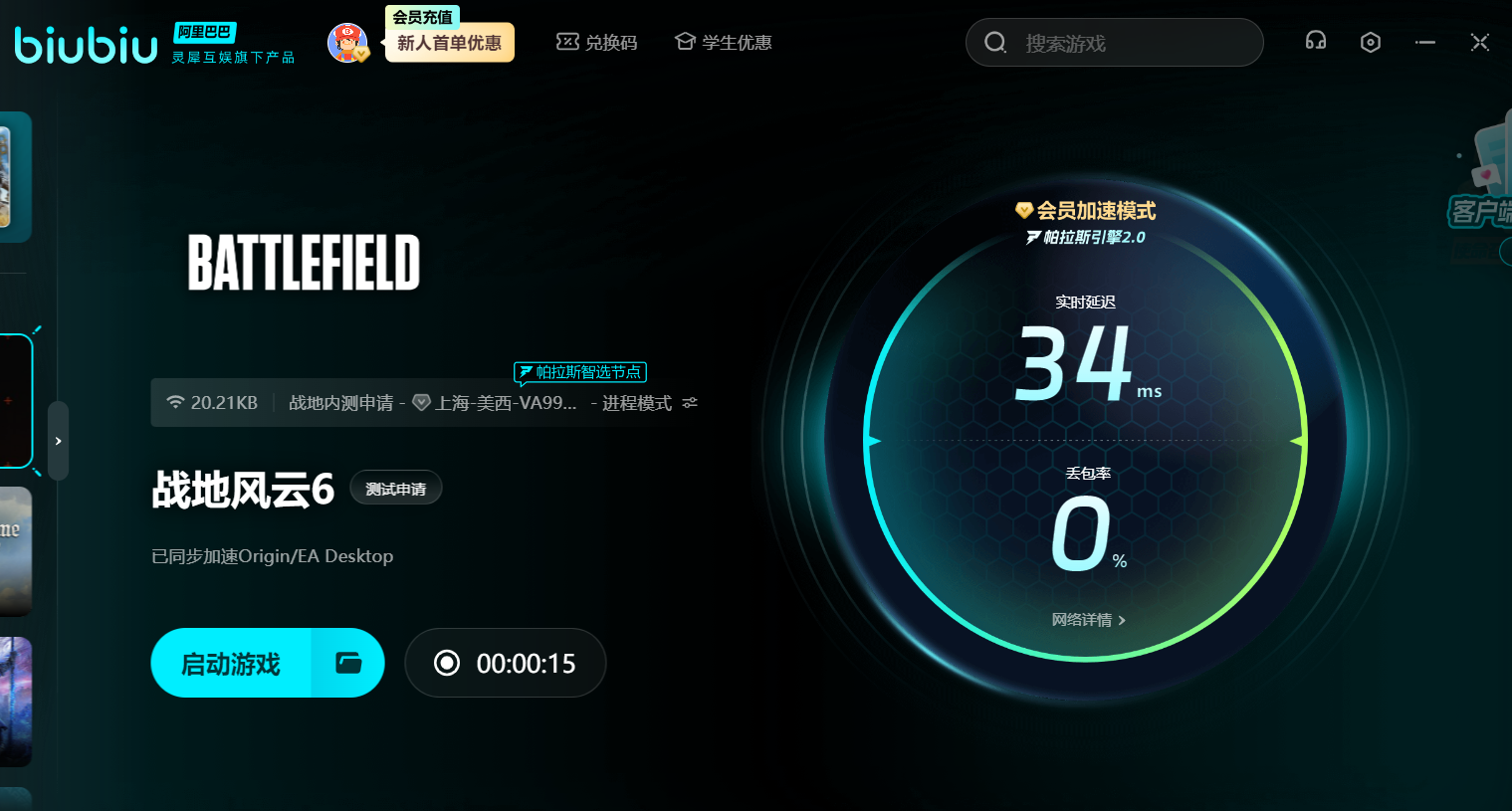The image size is (1512, 811).
Task: Click the 新人首单优惠 promotion button
Action: click(x=449, y=43)
